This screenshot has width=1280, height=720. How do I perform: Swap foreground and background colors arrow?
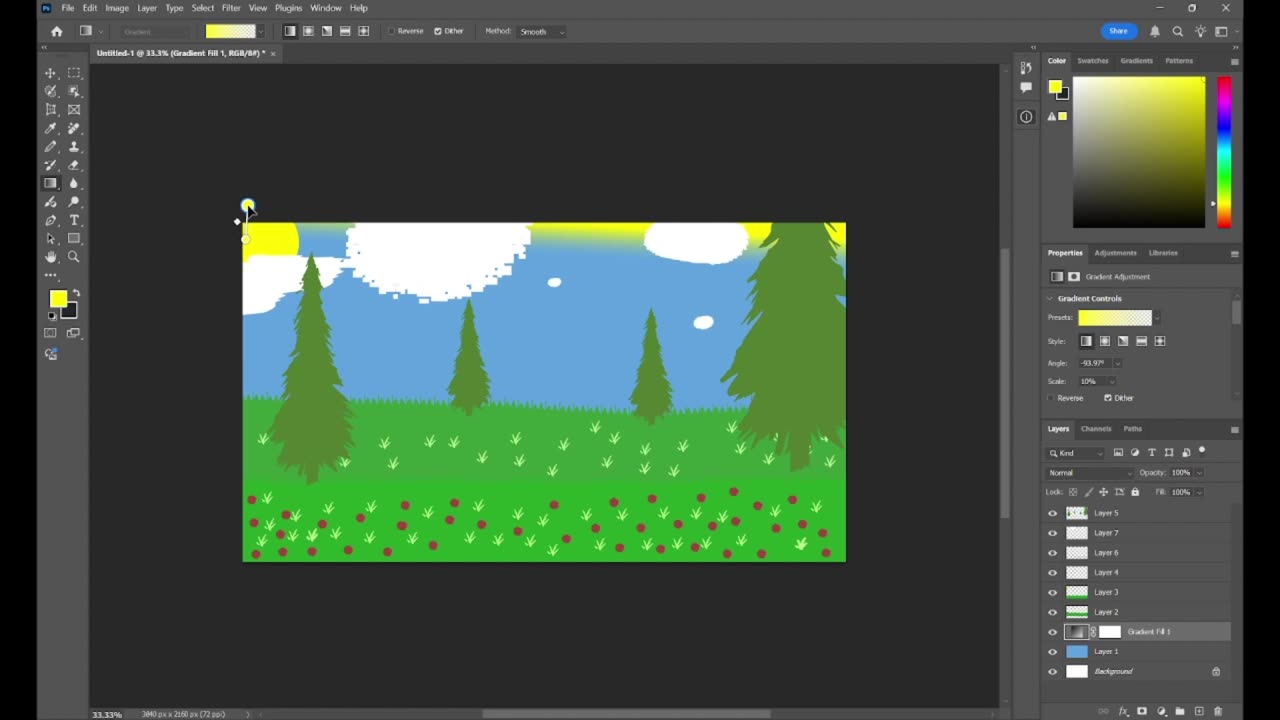click(76, 293)
